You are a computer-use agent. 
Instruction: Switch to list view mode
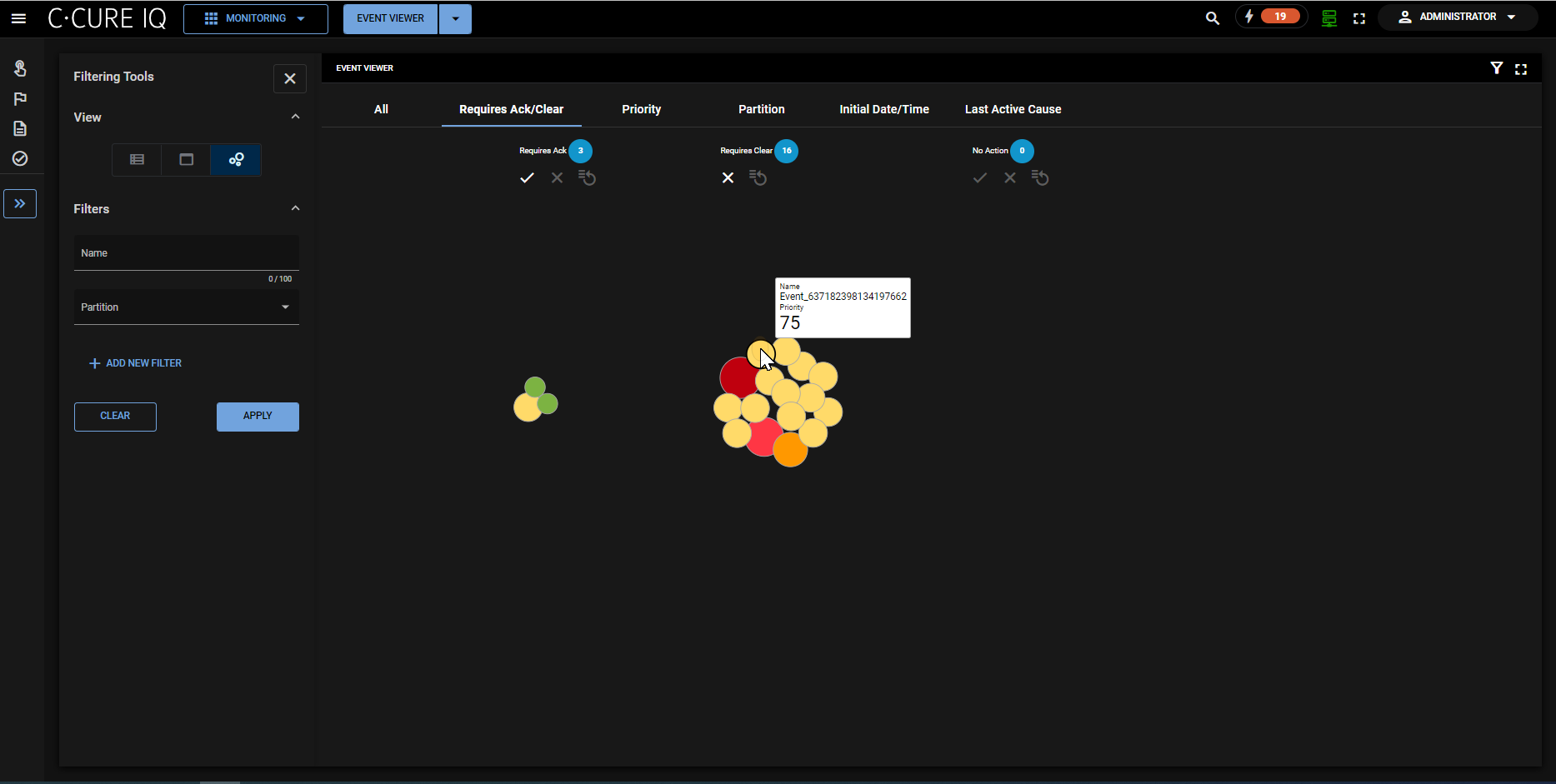point(137,159)
